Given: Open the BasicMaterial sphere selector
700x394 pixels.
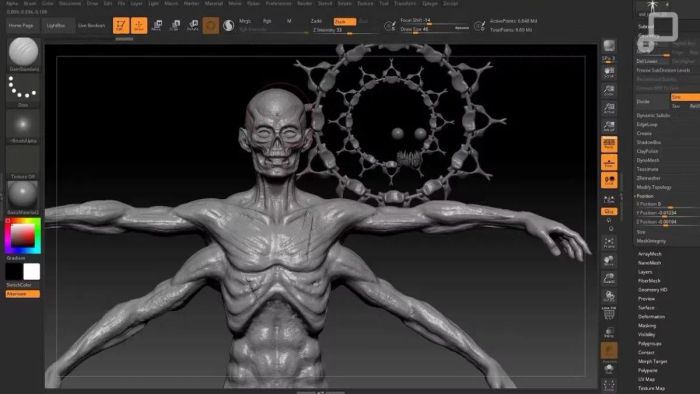Looking at the screenshot, I should 23,196.
